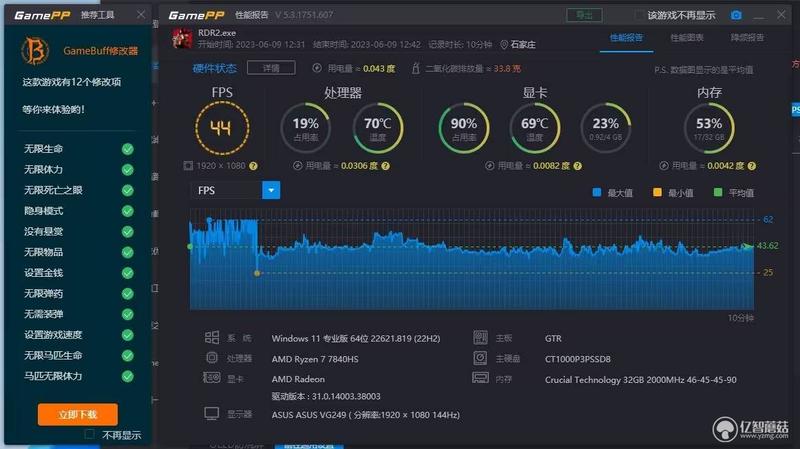Click the power icon beside processor 0.0306 度
The width and height of the screenshot is (800, 449).
click(x=297, y=166)
